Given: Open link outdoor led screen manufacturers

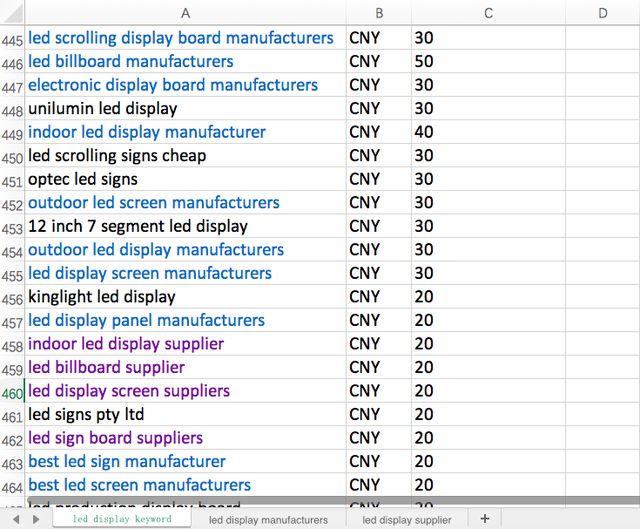Looking at the screenshot, I should [x=153, y=203].
